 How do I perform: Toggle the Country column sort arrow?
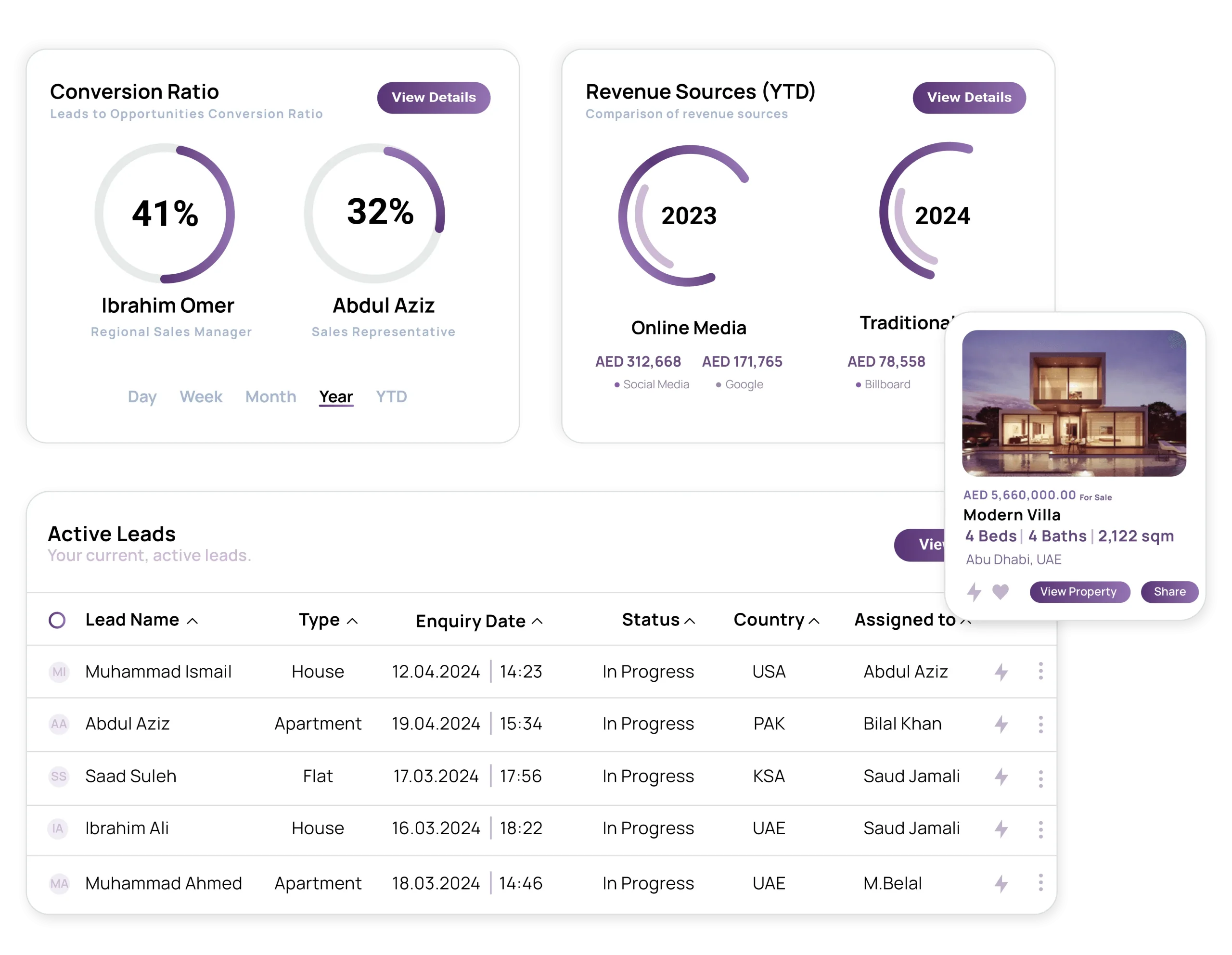(820, 621)
